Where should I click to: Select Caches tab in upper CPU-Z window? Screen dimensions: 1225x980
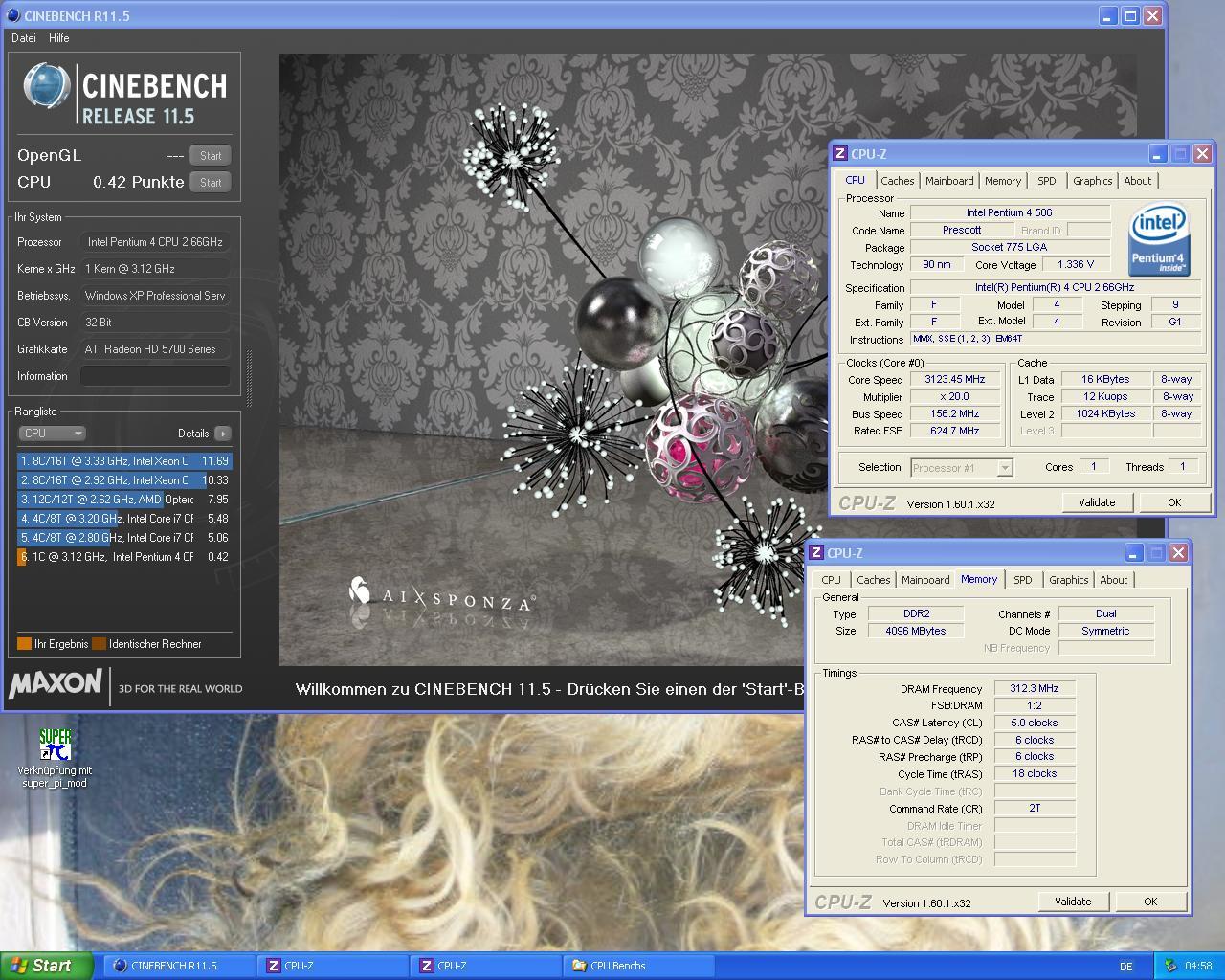pyautogui.click(x=898, y=181)
